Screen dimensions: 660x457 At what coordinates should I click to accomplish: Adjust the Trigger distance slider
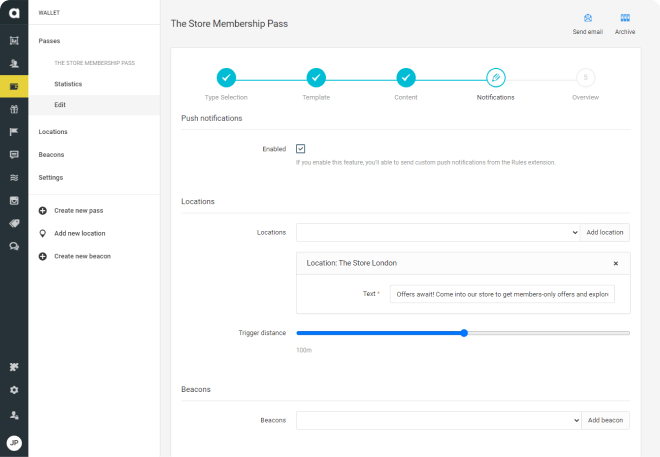(x=464, y=333)
